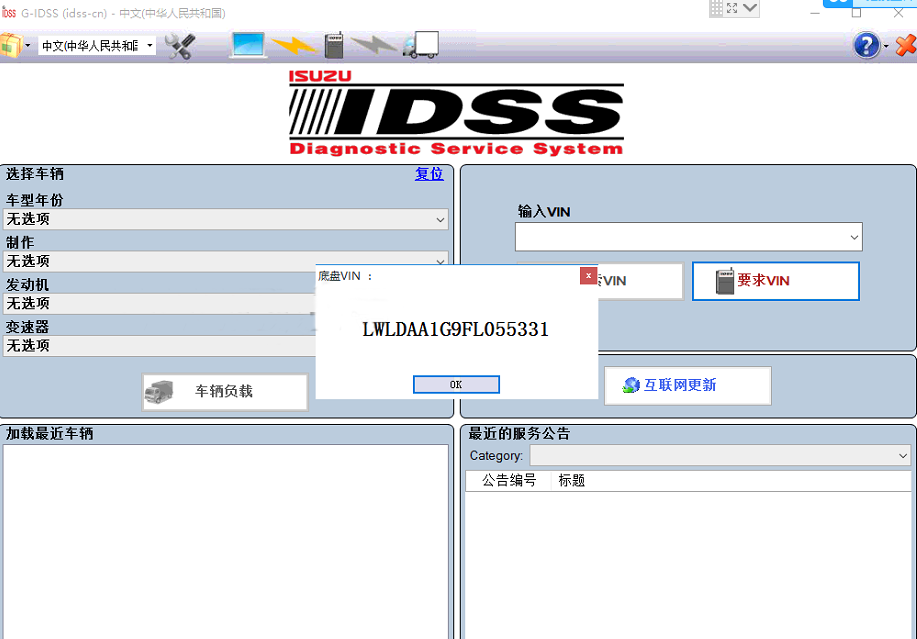Open the arrow menu beside the package icon
The height and width of the screenshot is (639, 917).
pos(27,46)
